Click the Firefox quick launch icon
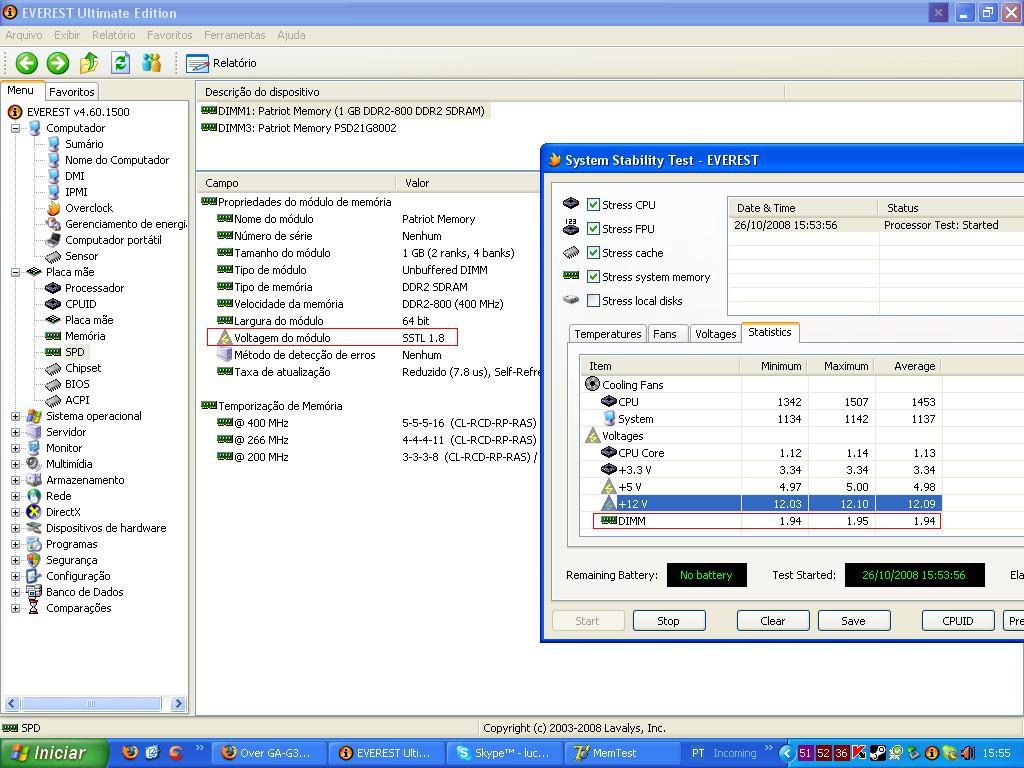 [x=130, y=752]
